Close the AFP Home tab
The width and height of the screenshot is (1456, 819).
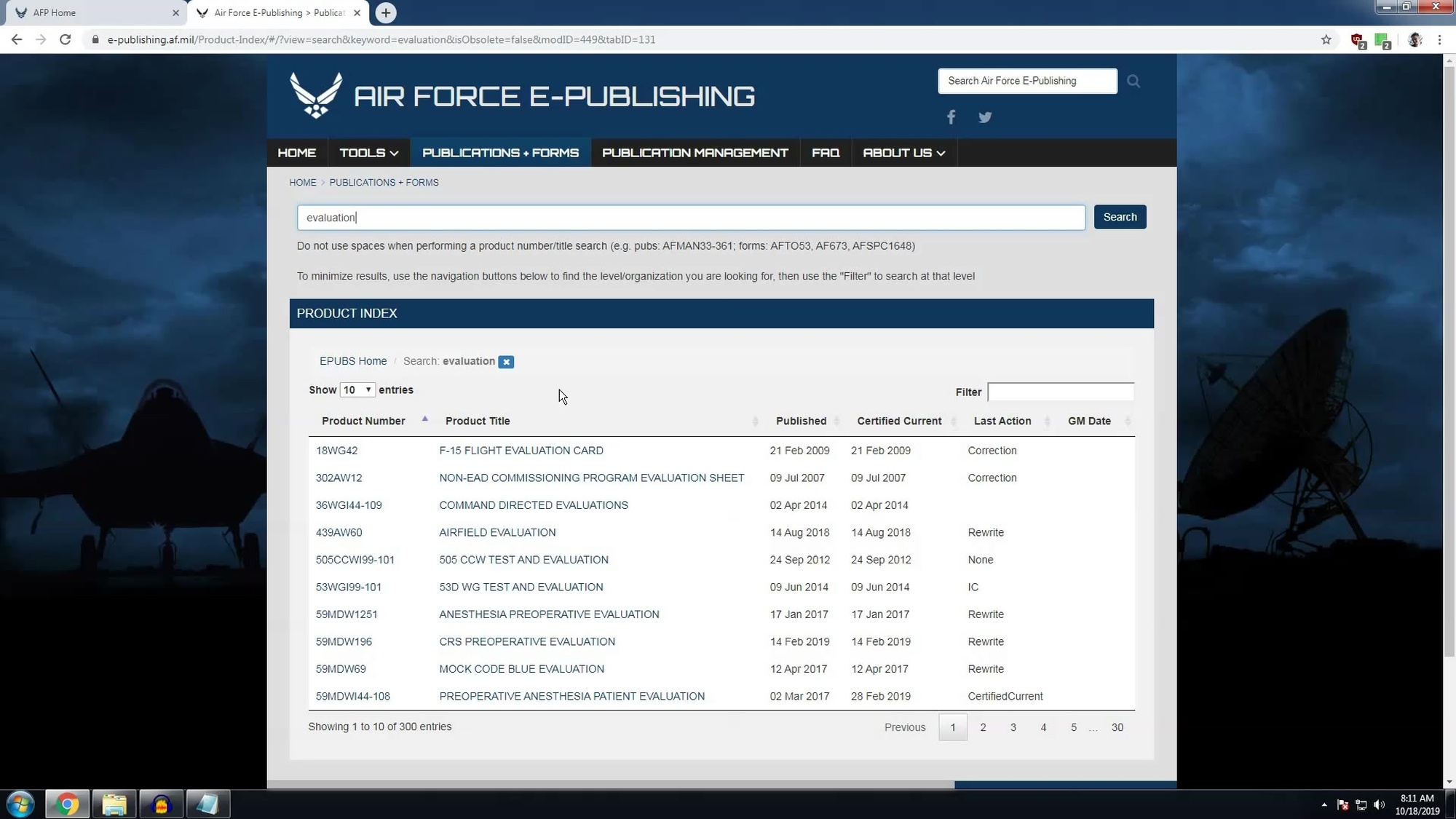[175, 12]
